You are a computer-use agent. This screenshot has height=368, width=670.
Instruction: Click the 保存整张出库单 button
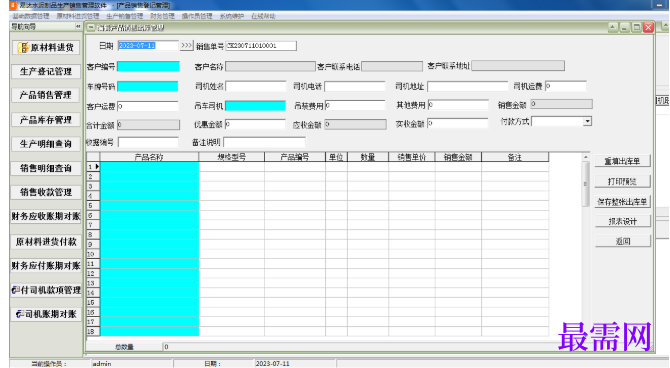(623, 201)
